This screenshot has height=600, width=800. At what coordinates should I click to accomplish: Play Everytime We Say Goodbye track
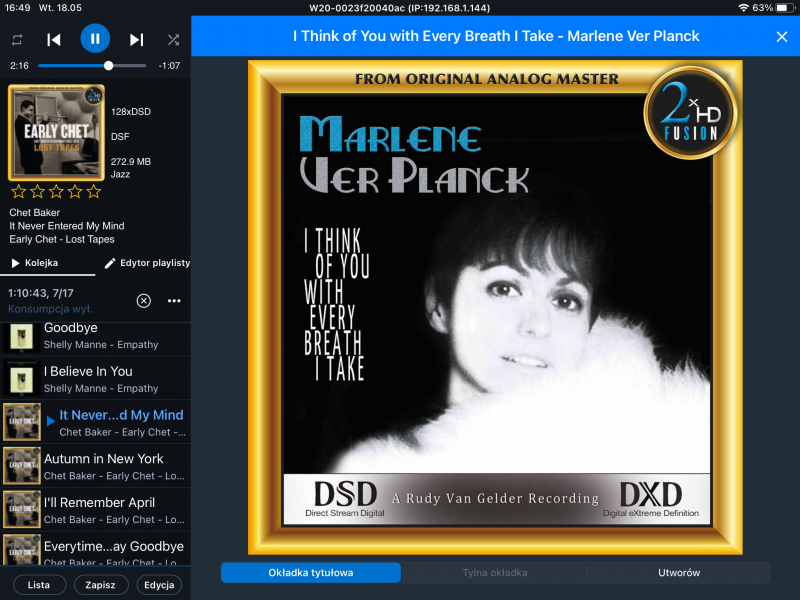click(95, 549)
